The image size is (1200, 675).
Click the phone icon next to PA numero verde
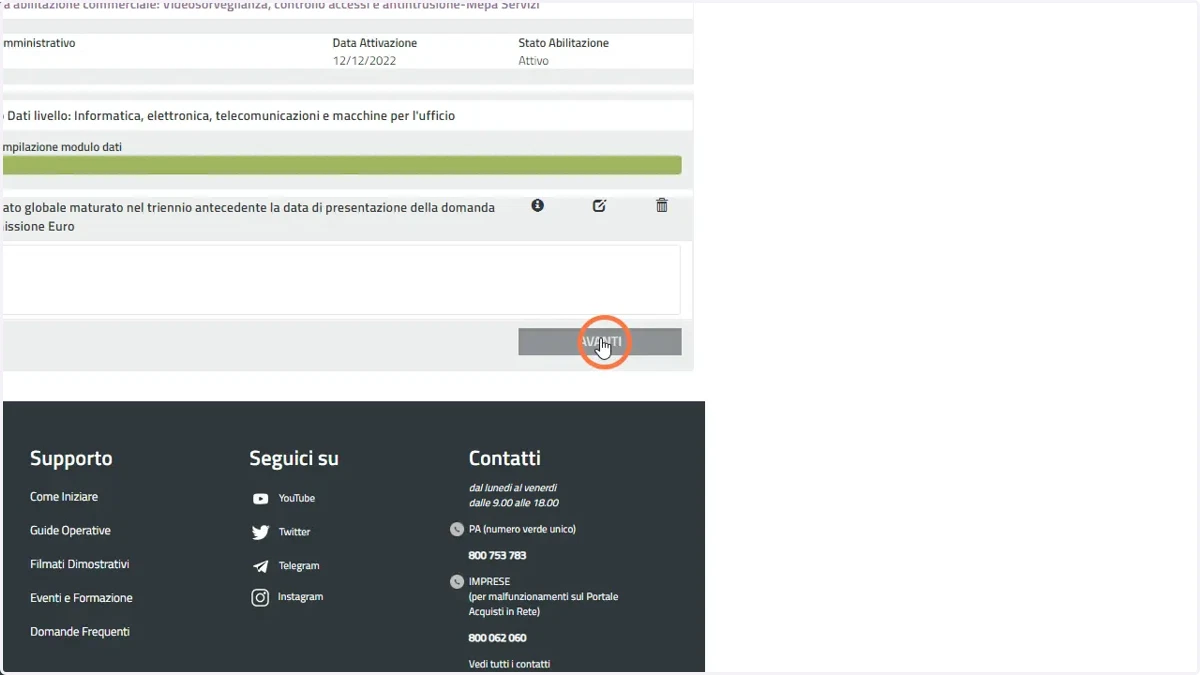click(457, 529)
